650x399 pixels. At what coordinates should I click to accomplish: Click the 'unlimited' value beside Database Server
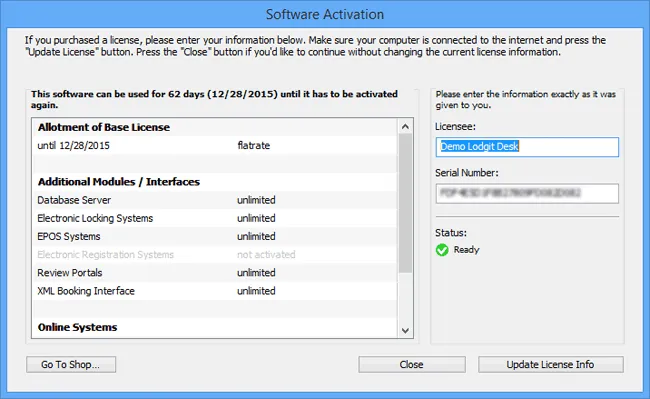tap(256, 200)
